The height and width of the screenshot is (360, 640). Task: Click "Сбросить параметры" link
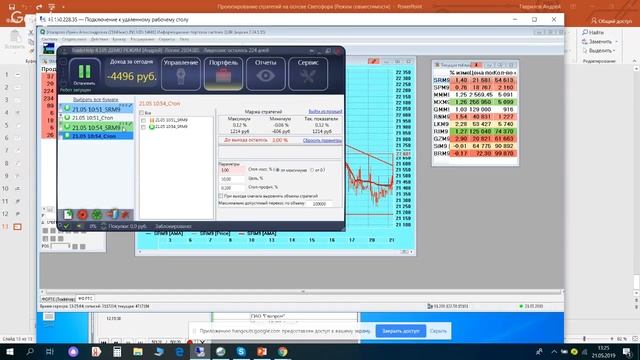pos(322,140)
